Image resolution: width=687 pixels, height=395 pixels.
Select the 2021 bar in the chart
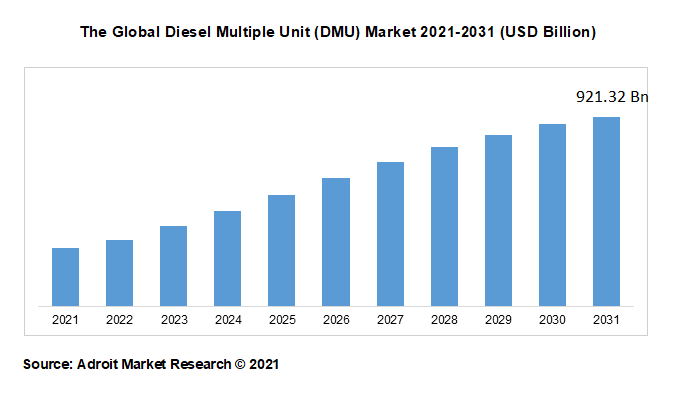(65, 277)
